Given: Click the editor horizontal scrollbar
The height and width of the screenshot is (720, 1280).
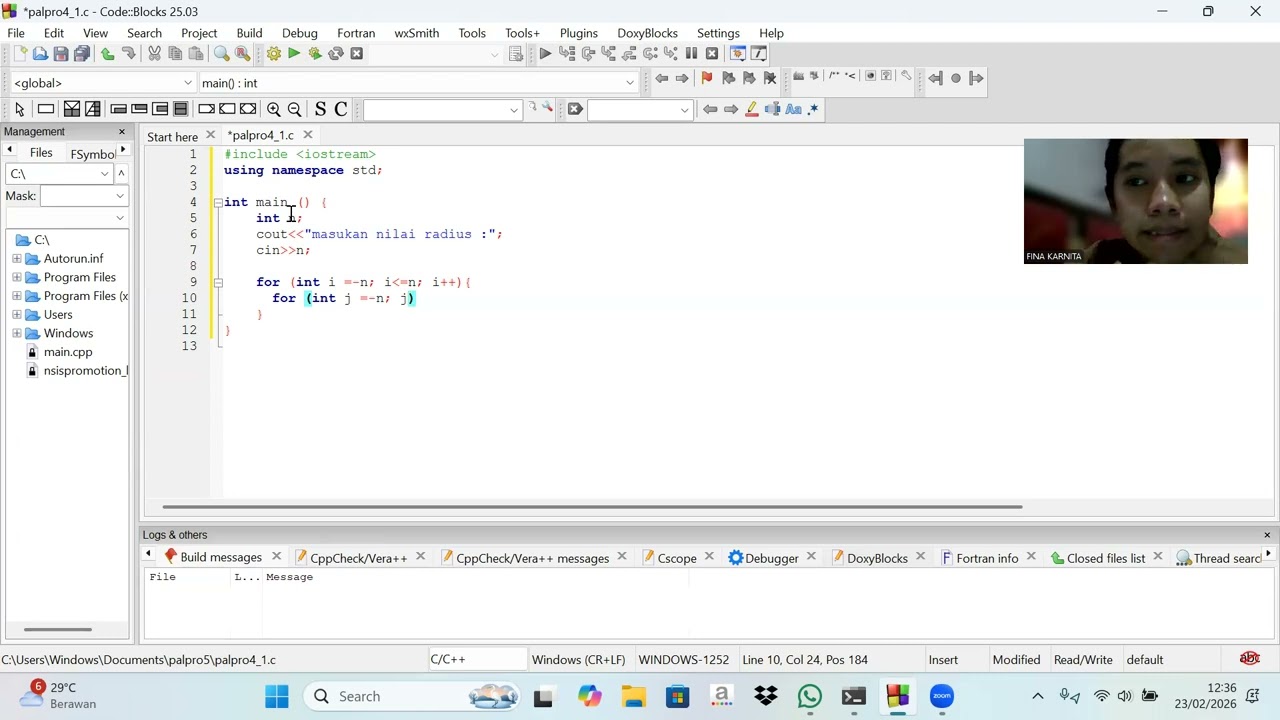Looking at the screenshot, I should (592, 507).
